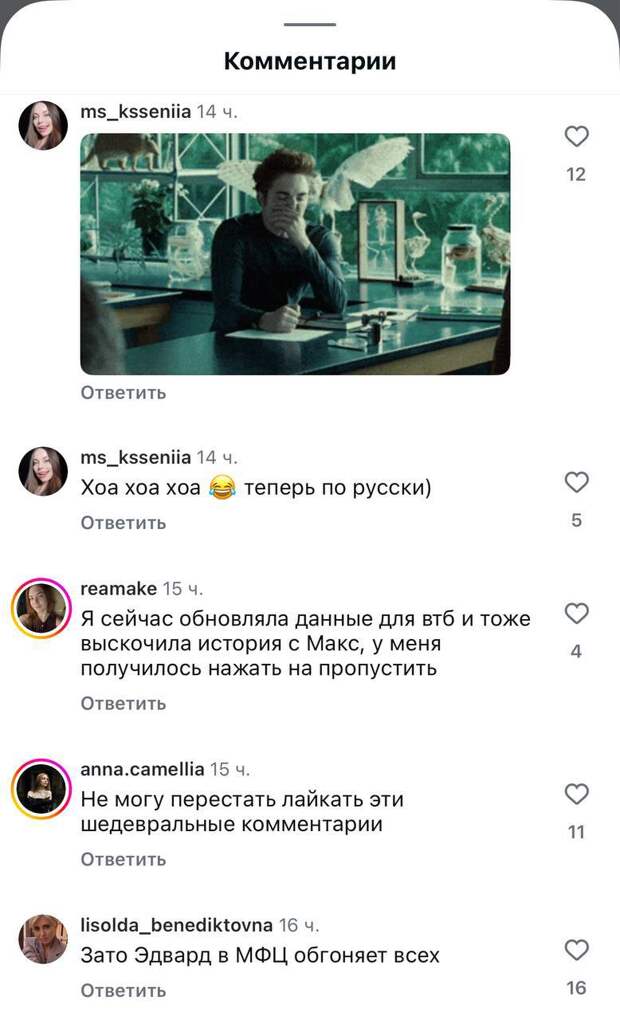The height and width of the screenshot is (1020, 620).
Task: Open reamake's profile picture with story ring
Action: click(x=41, y=608)
